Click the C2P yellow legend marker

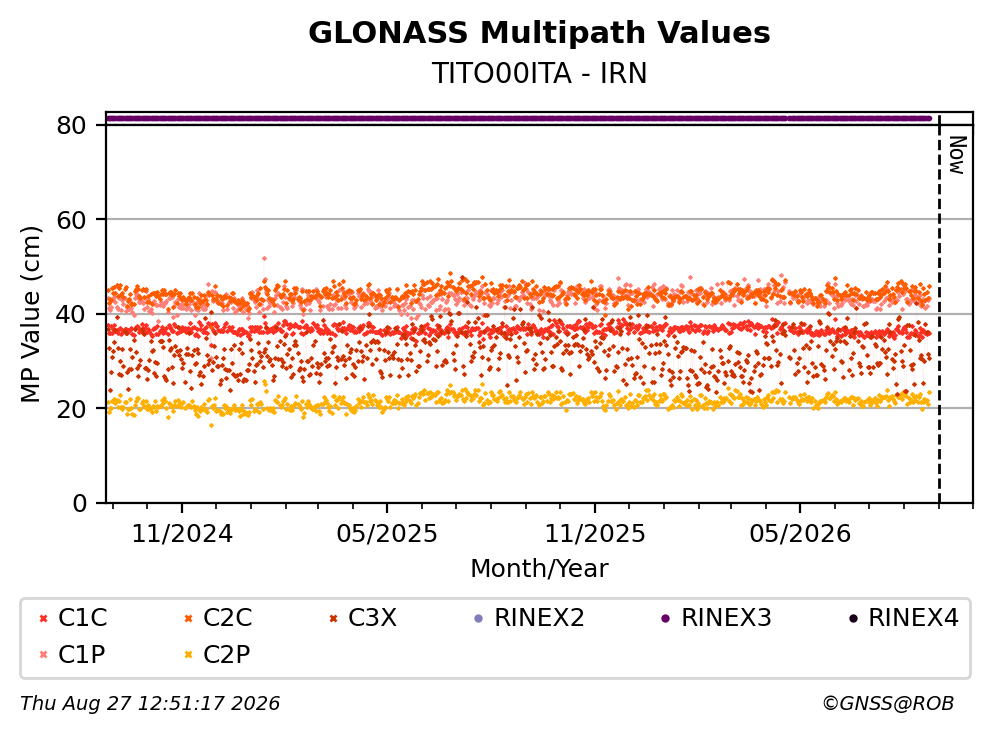click(x=188, y=655)
